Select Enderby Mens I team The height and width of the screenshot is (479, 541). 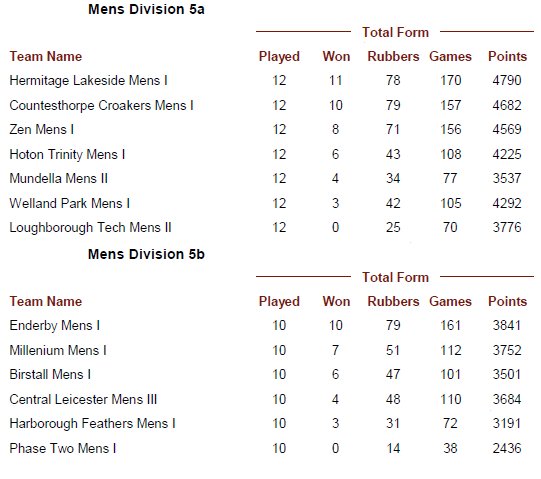[55, 326]
